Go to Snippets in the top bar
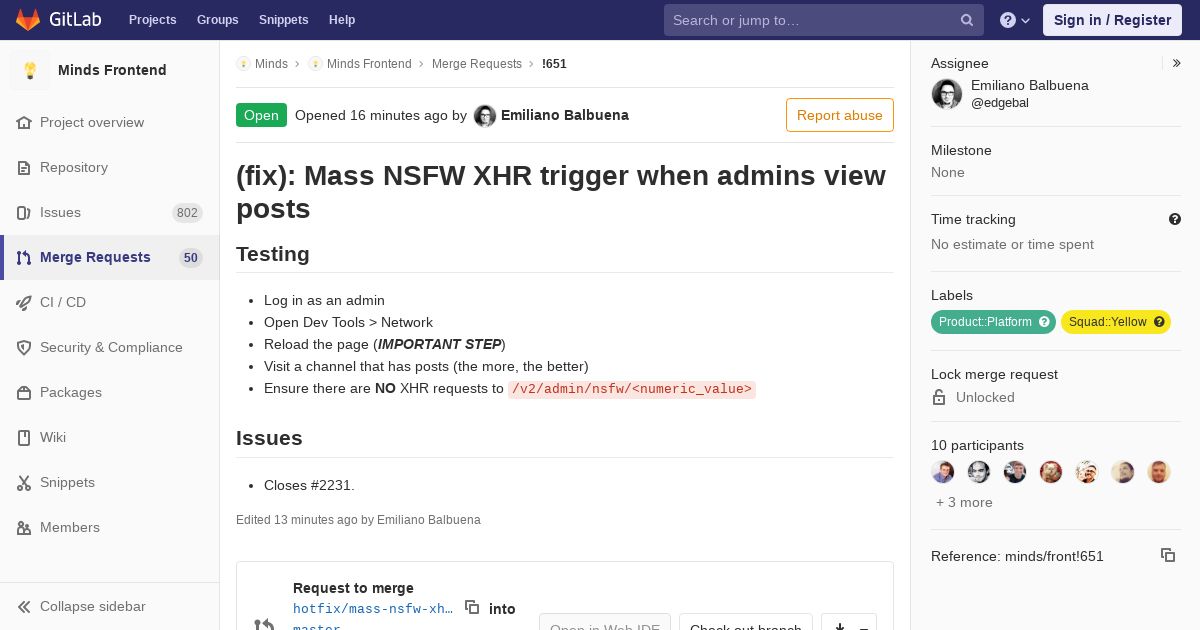The image size is (1200, 630). click(283, 20)
